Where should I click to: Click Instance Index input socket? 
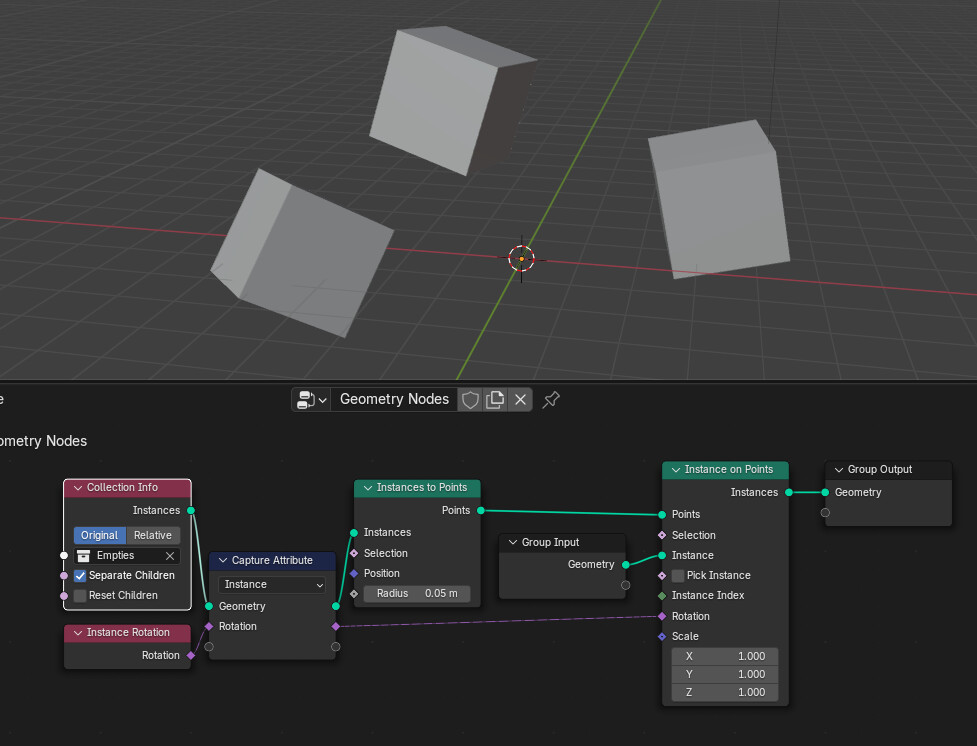tap(662, 596)
